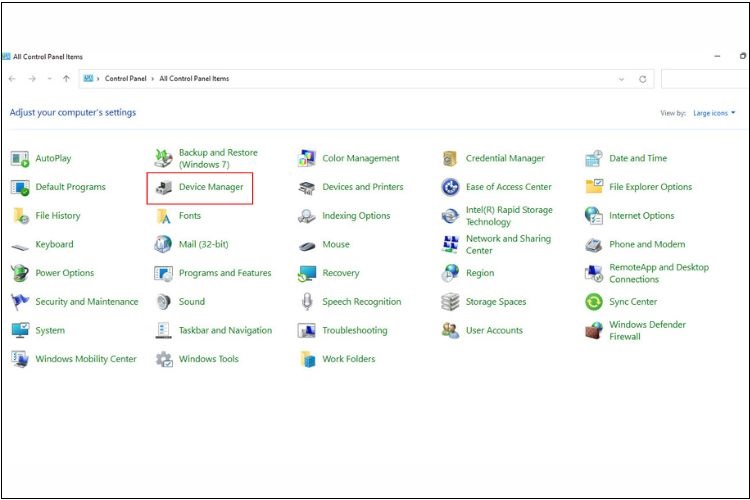Open the Sync Center icon
This screenshot has height=500, width=750.
(594, 302)
